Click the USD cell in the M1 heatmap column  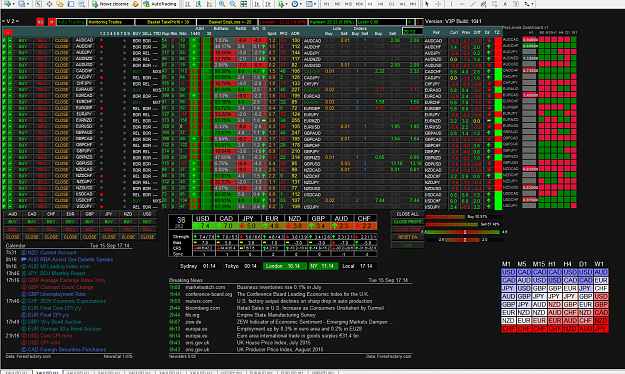(508, 272)
